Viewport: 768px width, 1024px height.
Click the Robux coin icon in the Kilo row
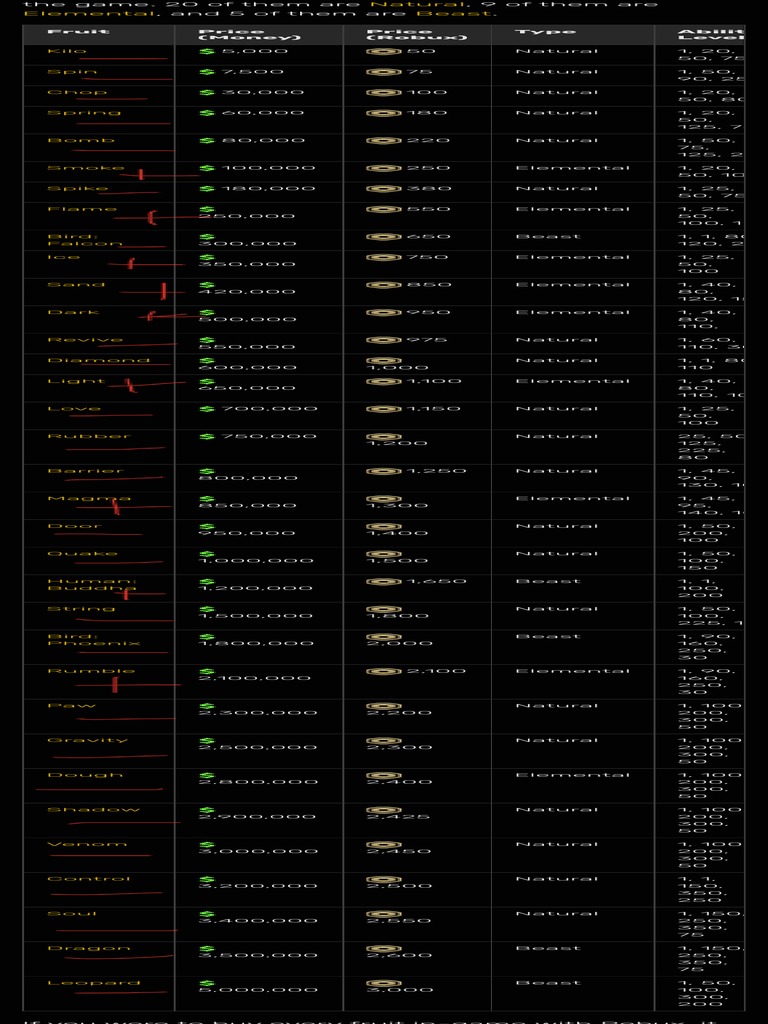383,51
